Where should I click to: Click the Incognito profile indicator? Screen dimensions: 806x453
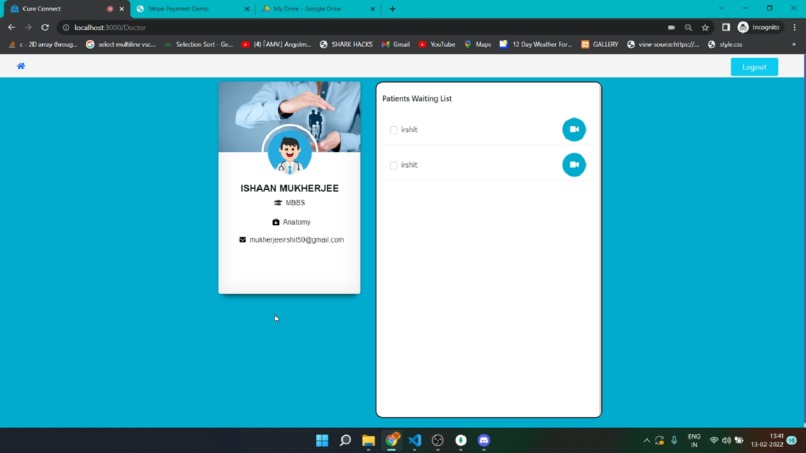759,27
